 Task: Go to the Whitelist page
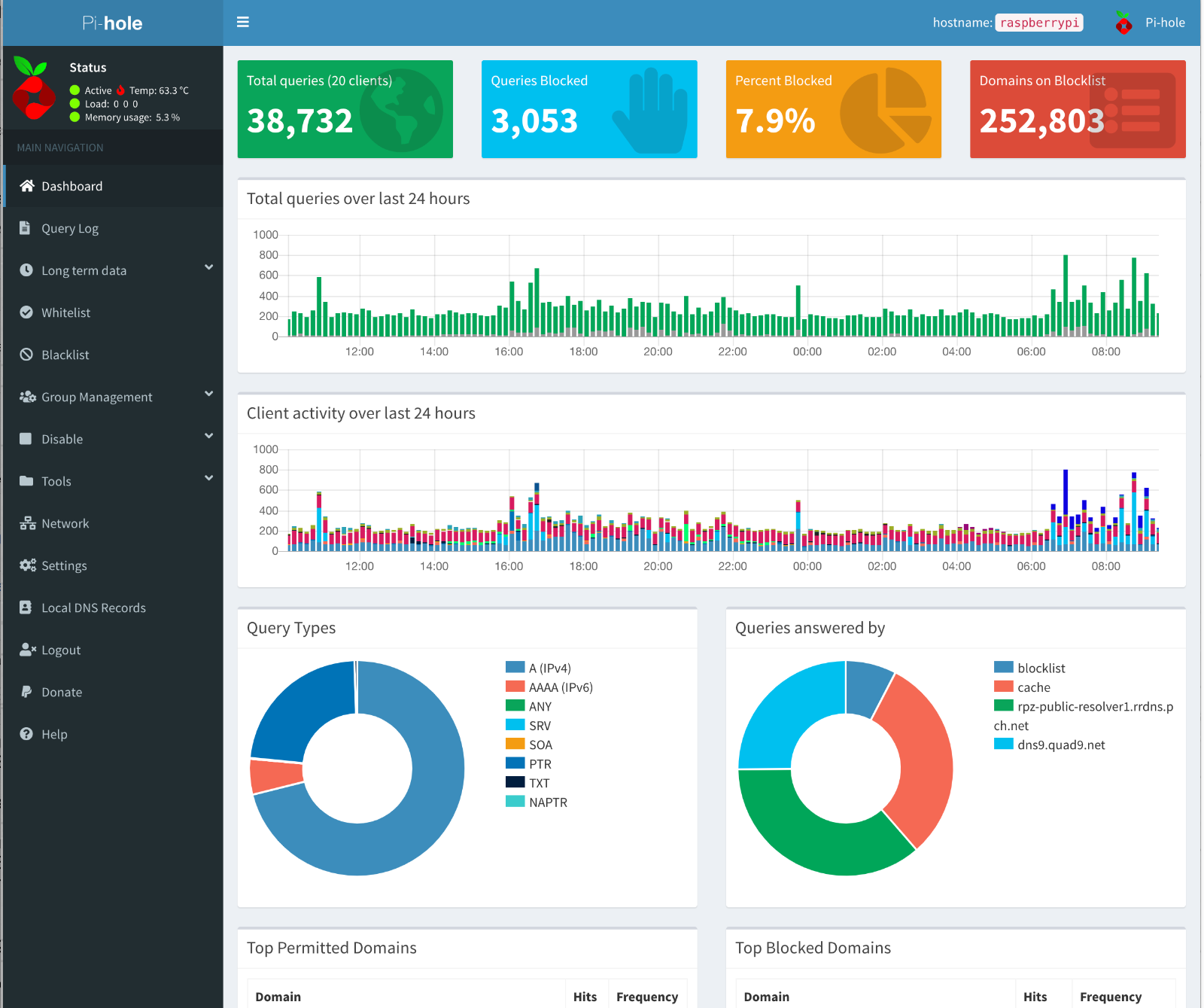pos(113,312)
